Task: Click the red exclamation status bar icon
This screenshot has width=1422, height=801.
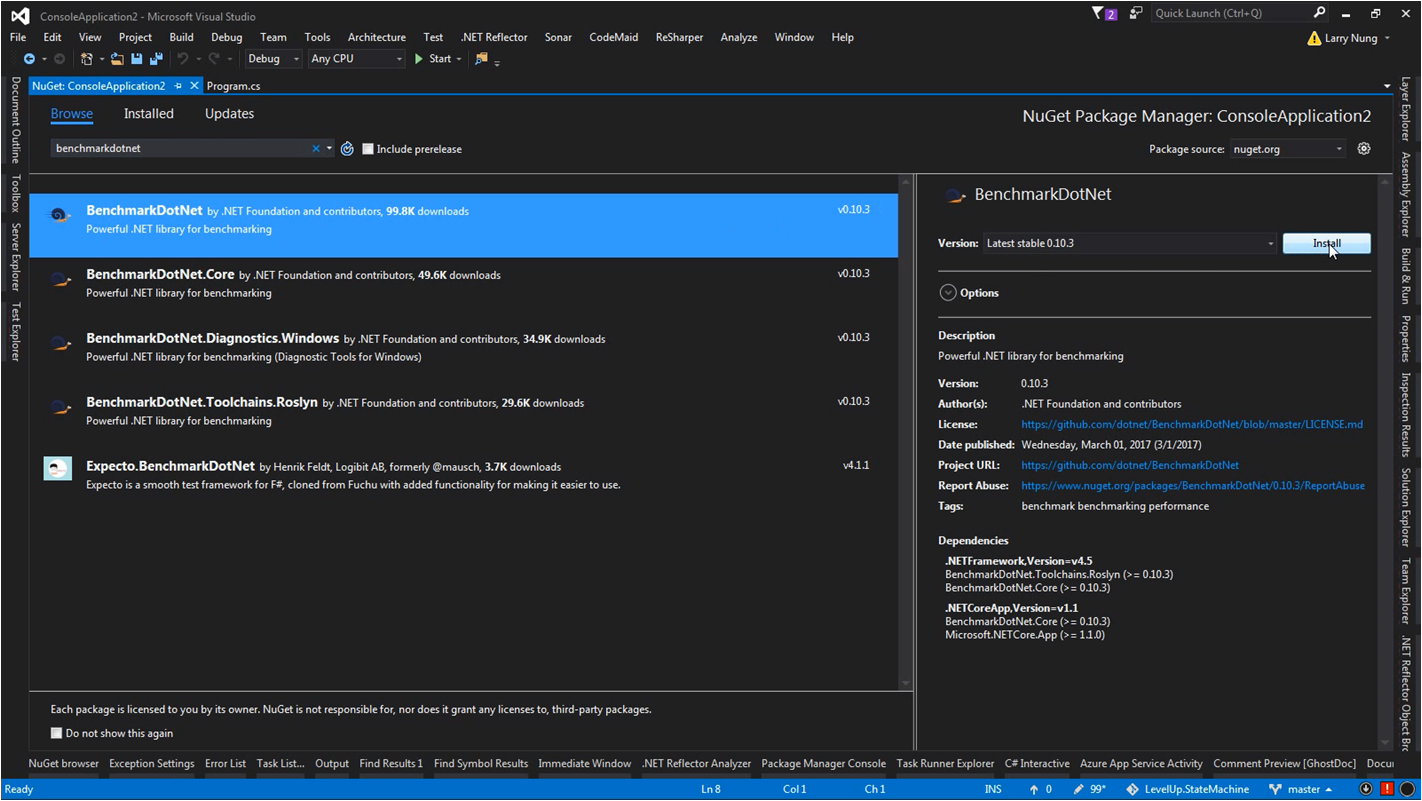Action: 1386,789
